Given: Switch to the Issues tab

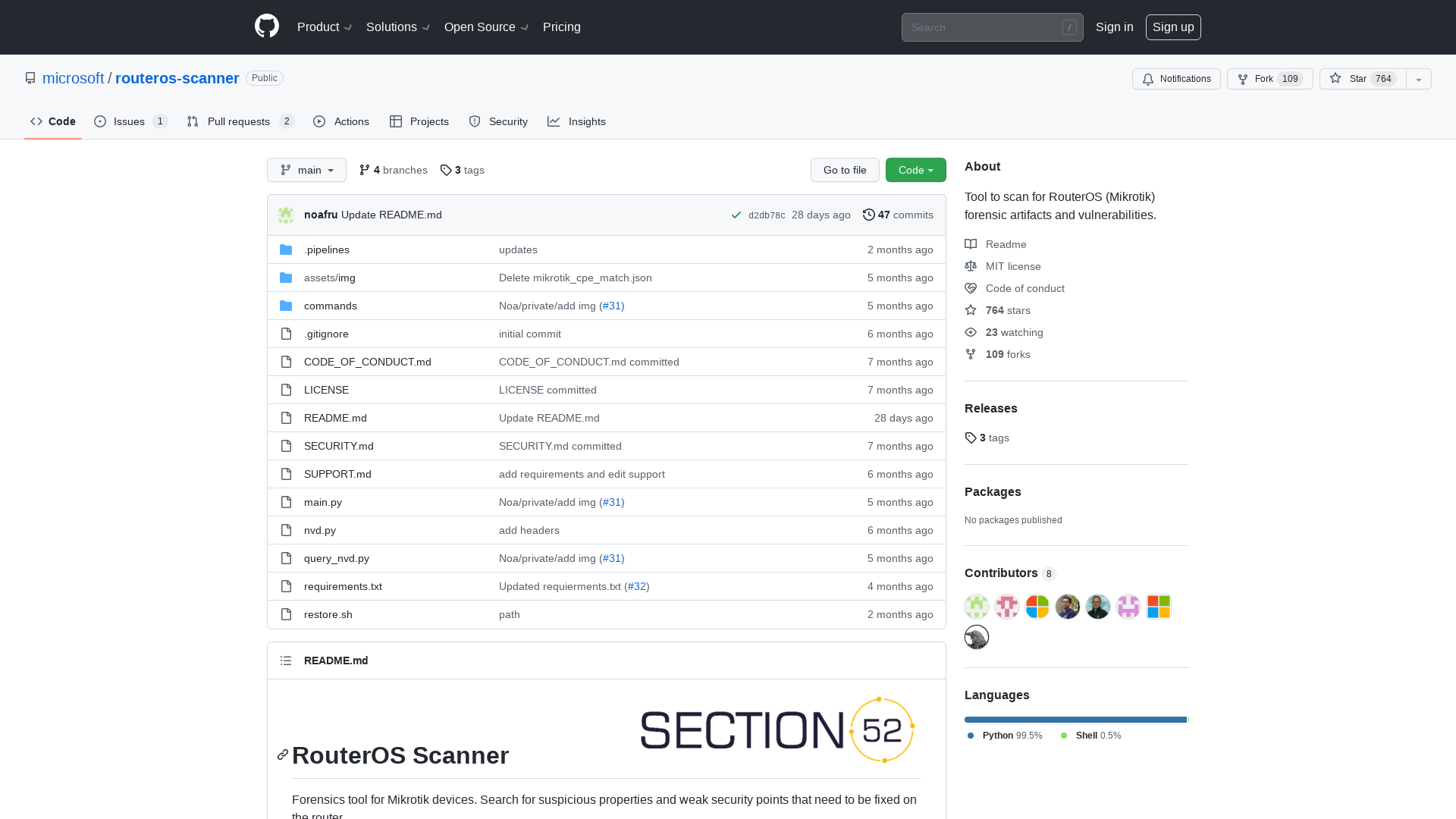Looking at the screenshot, I should (x=130, y=121).
